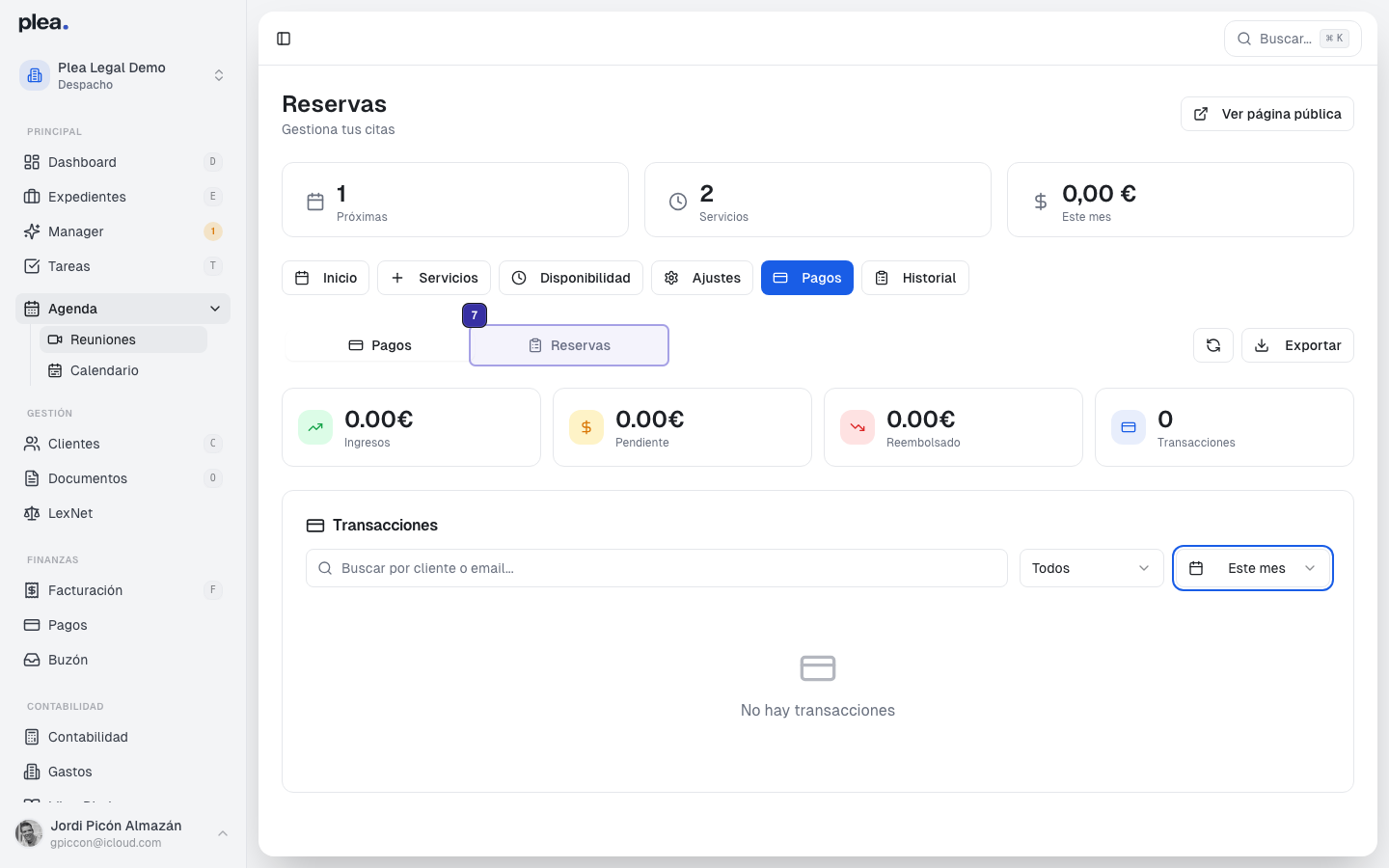Click the 0,00 € Este mes card
1389x868 pixels.
click(1181, 200)
